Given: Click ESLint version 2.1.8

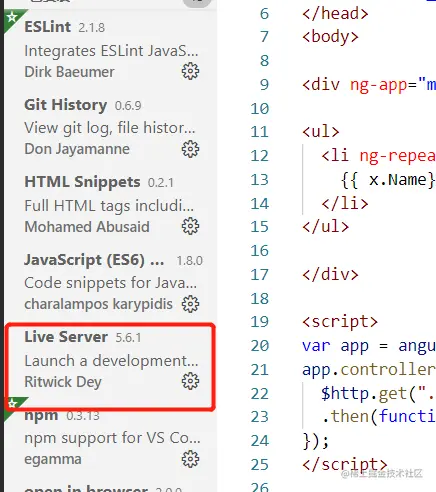Looking at the screenshot, I should [91, 28].
